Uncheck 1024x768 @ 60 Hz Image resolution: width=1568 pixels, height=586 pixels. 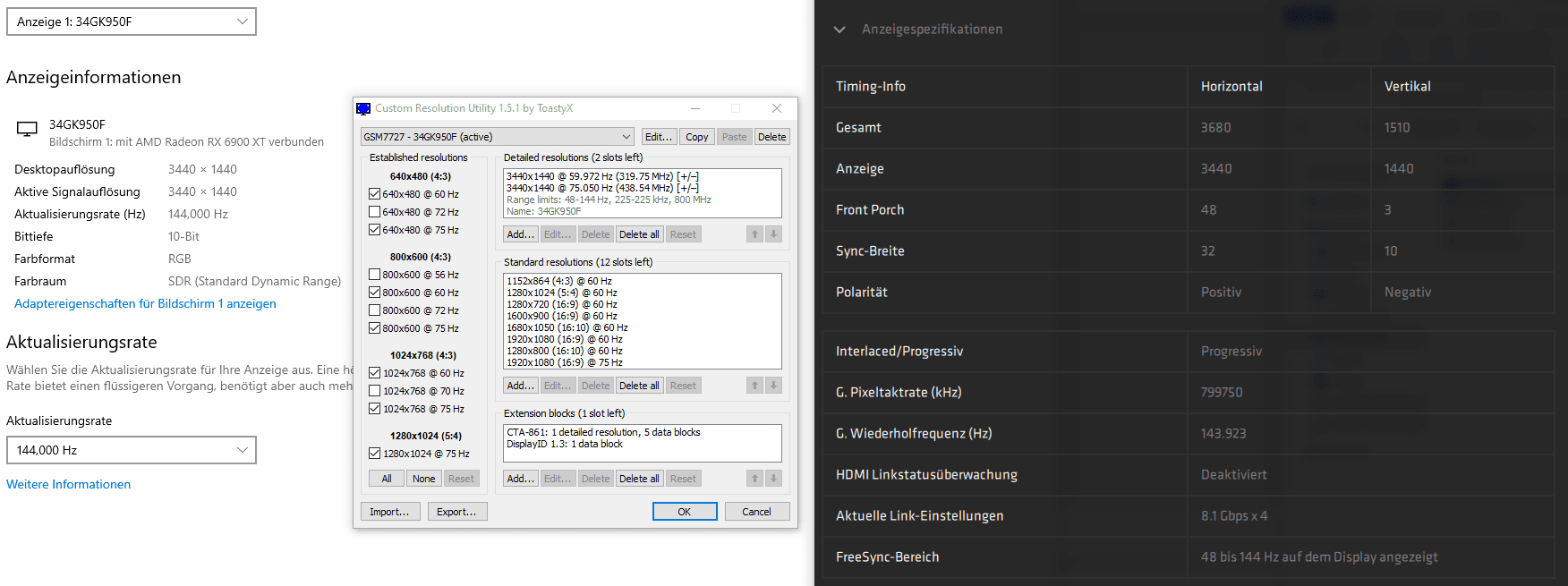click(x=375, y=373)
